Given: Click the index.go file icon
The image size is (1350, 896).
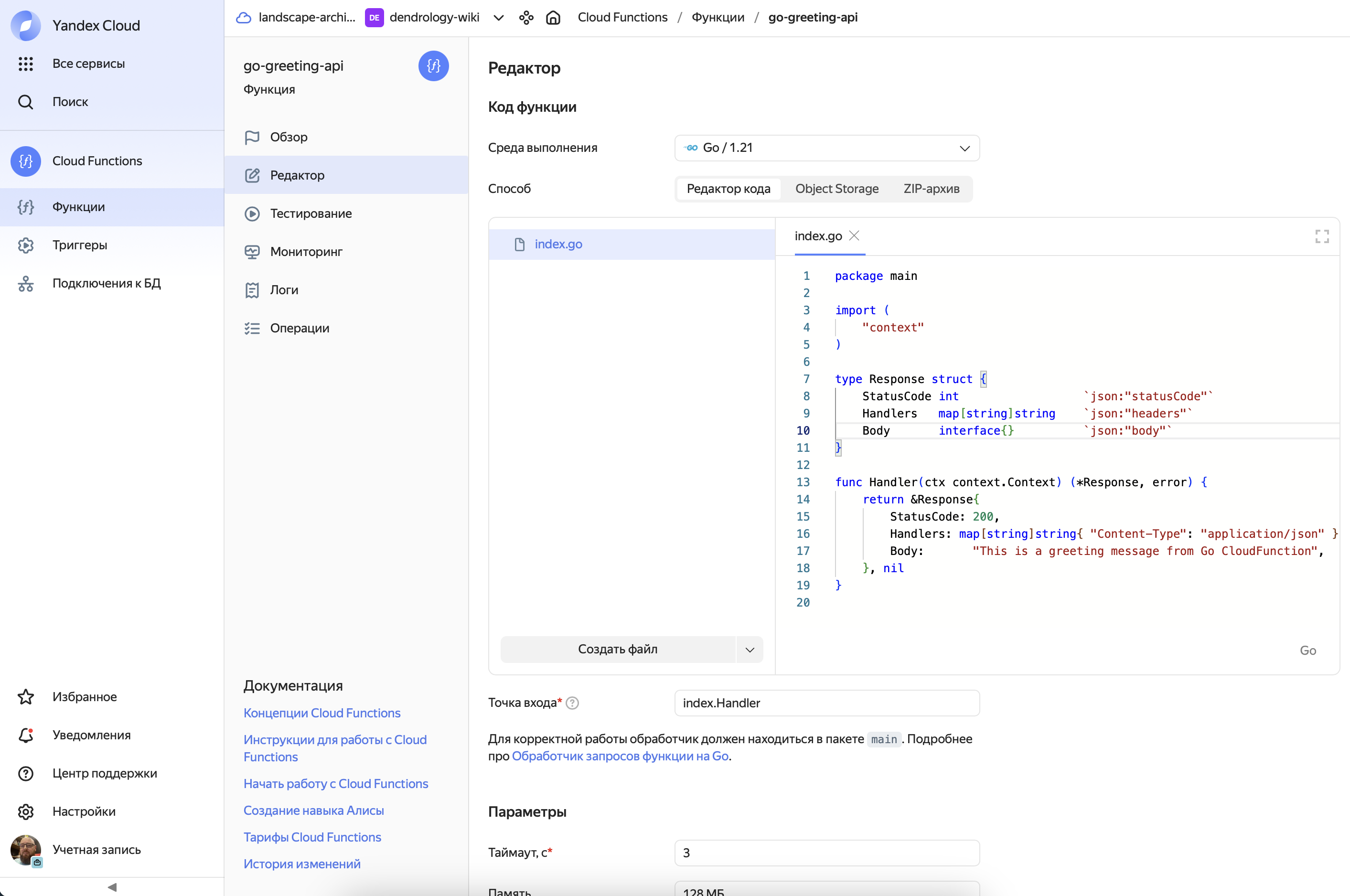Looking at the screenshot, I should [x=519, y=245].
